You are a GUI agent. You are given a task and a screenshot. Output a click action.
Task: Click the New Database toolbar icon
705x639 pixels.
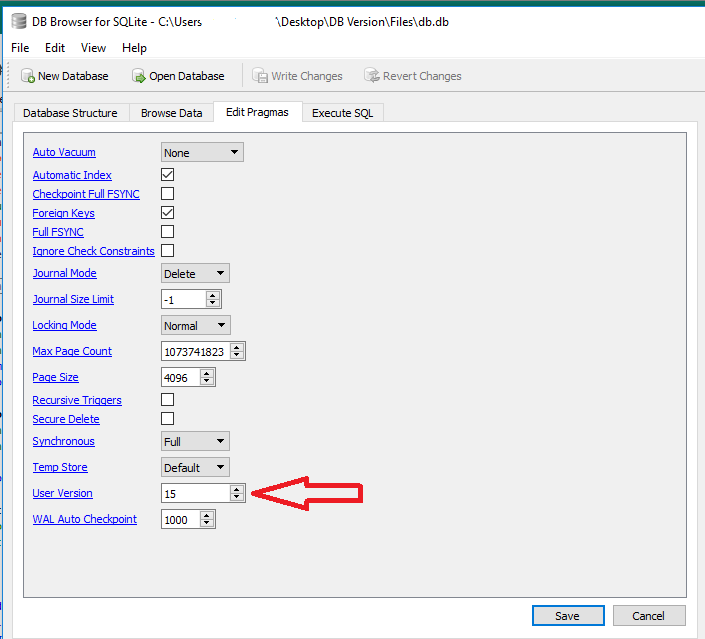[28, 76]
